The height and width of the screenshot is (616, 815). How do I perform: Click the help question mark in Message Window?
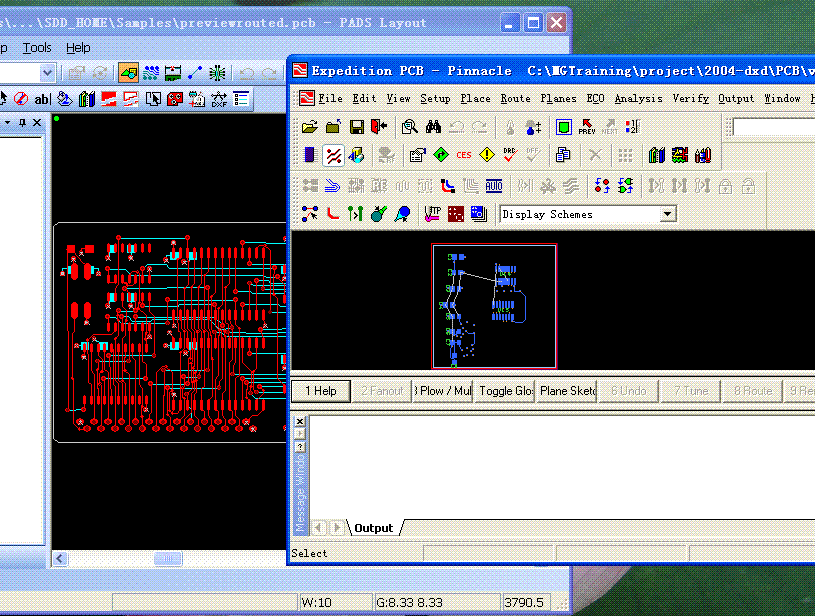pos(300,447)
